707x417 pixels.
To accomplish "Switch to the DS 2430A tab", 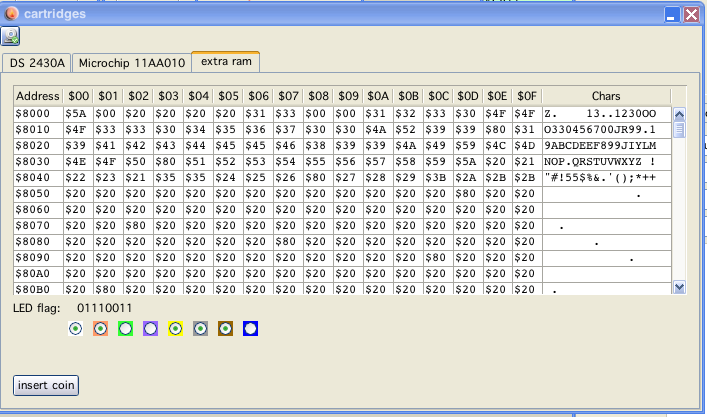I will click(x=36, y=63).
